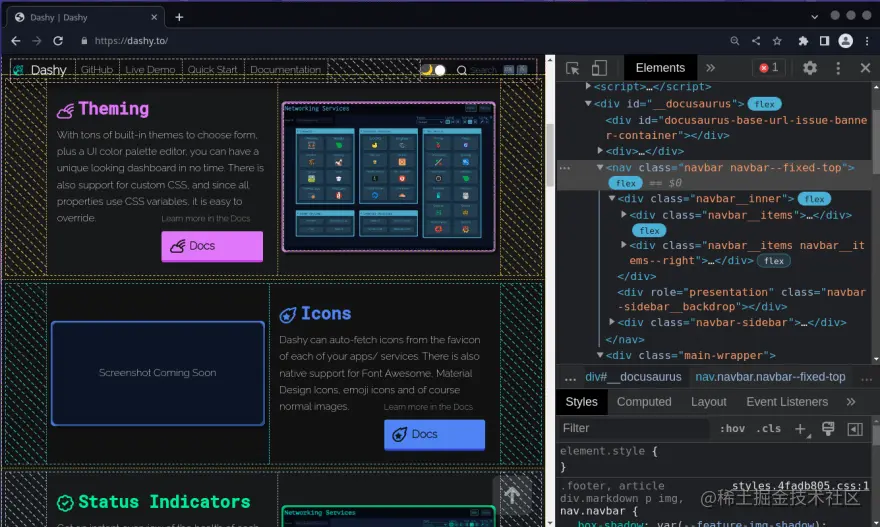Toggle the :hov element state panel

(732, 429)
